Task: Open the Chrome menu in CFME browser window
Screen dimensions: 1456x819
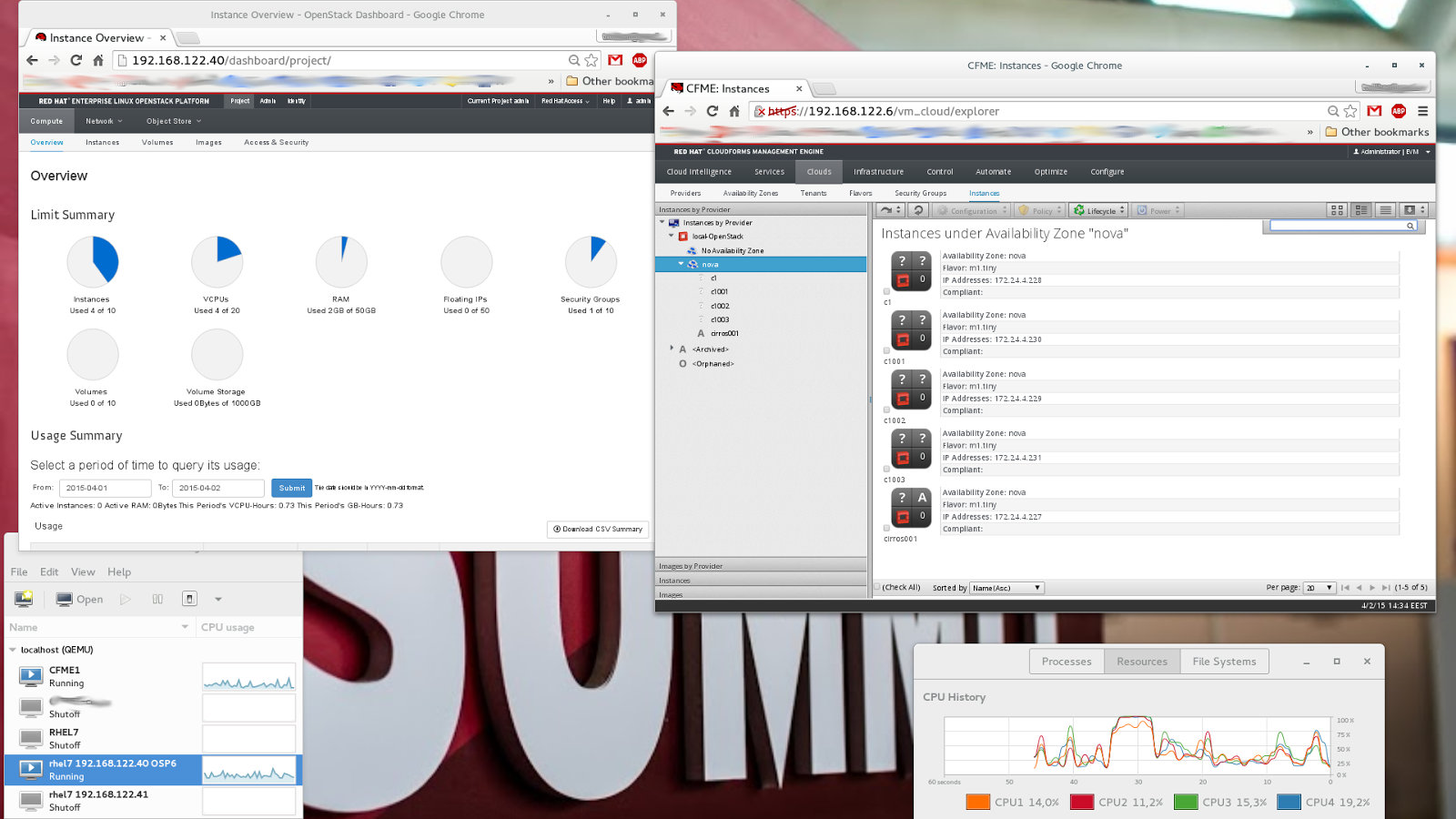Action: tap(1422, 111)
